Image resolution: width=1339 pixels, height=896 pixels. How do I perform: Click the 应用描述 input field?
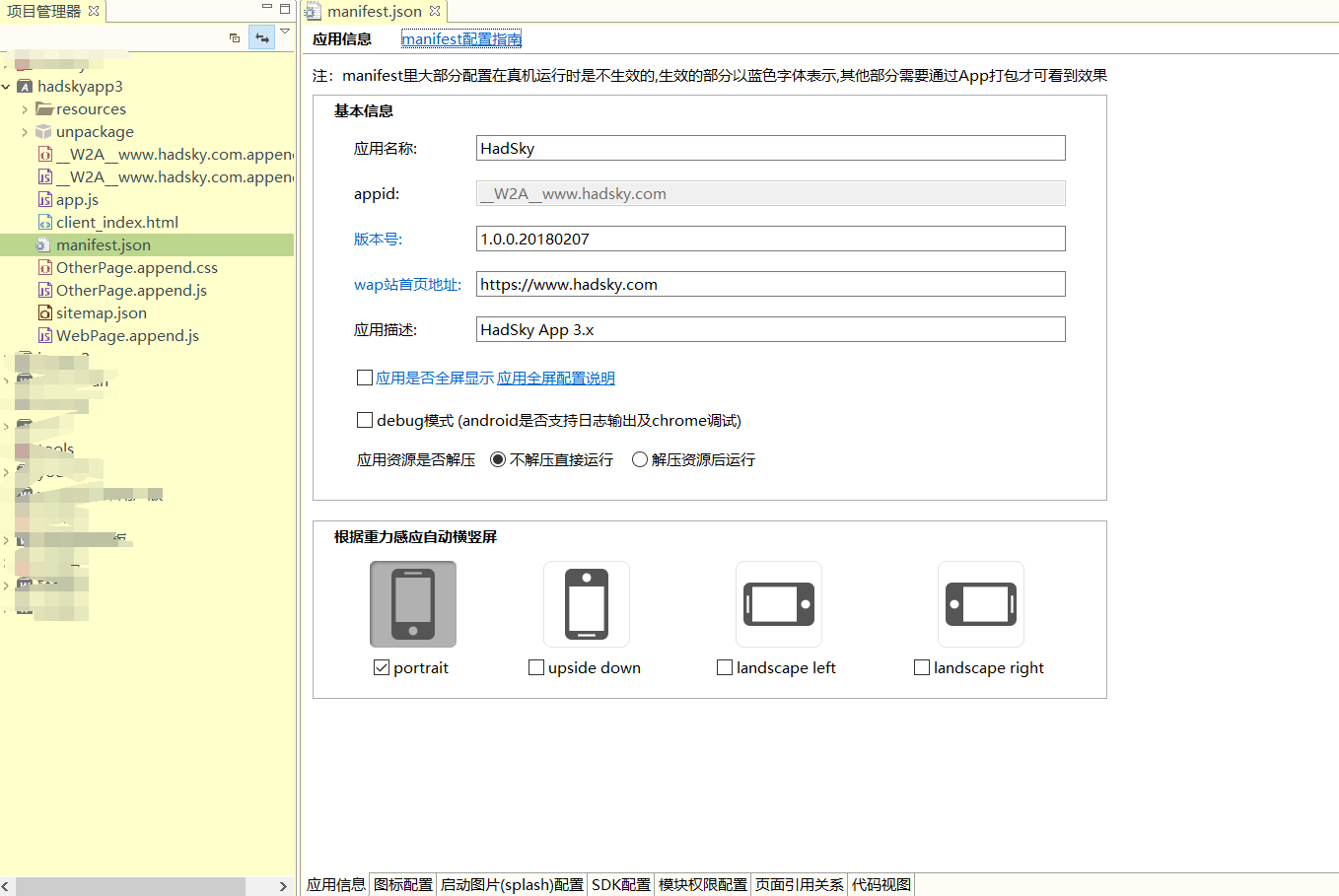[x=771, y=329]
